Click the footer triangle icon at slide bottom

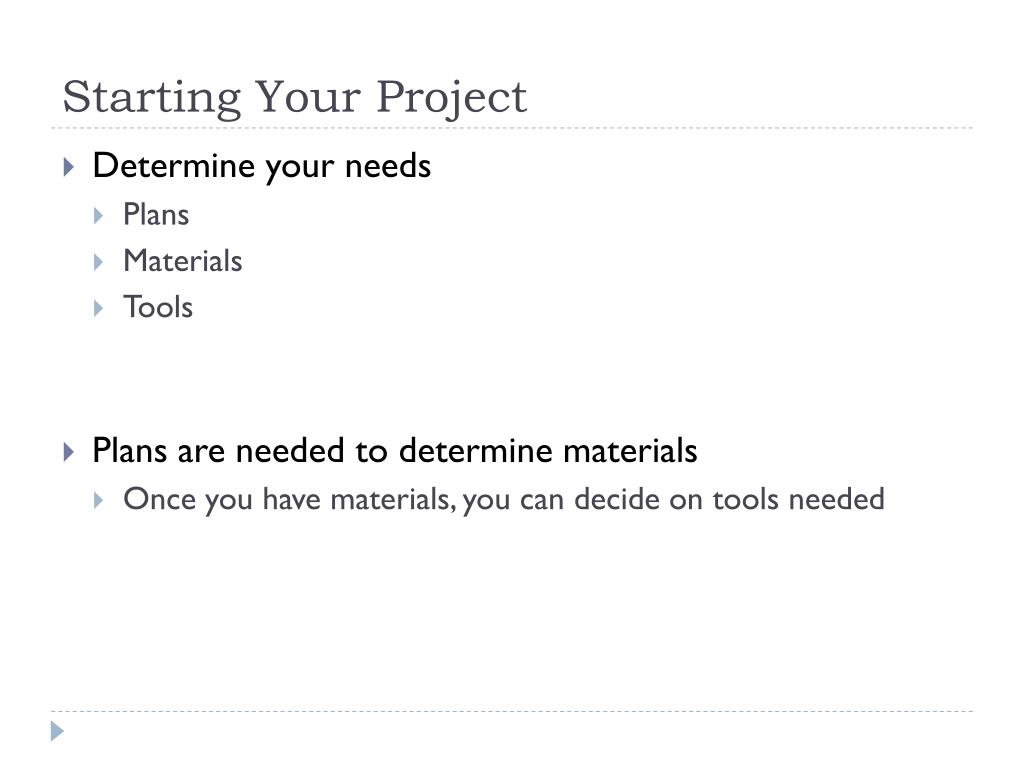pos(57,731)
